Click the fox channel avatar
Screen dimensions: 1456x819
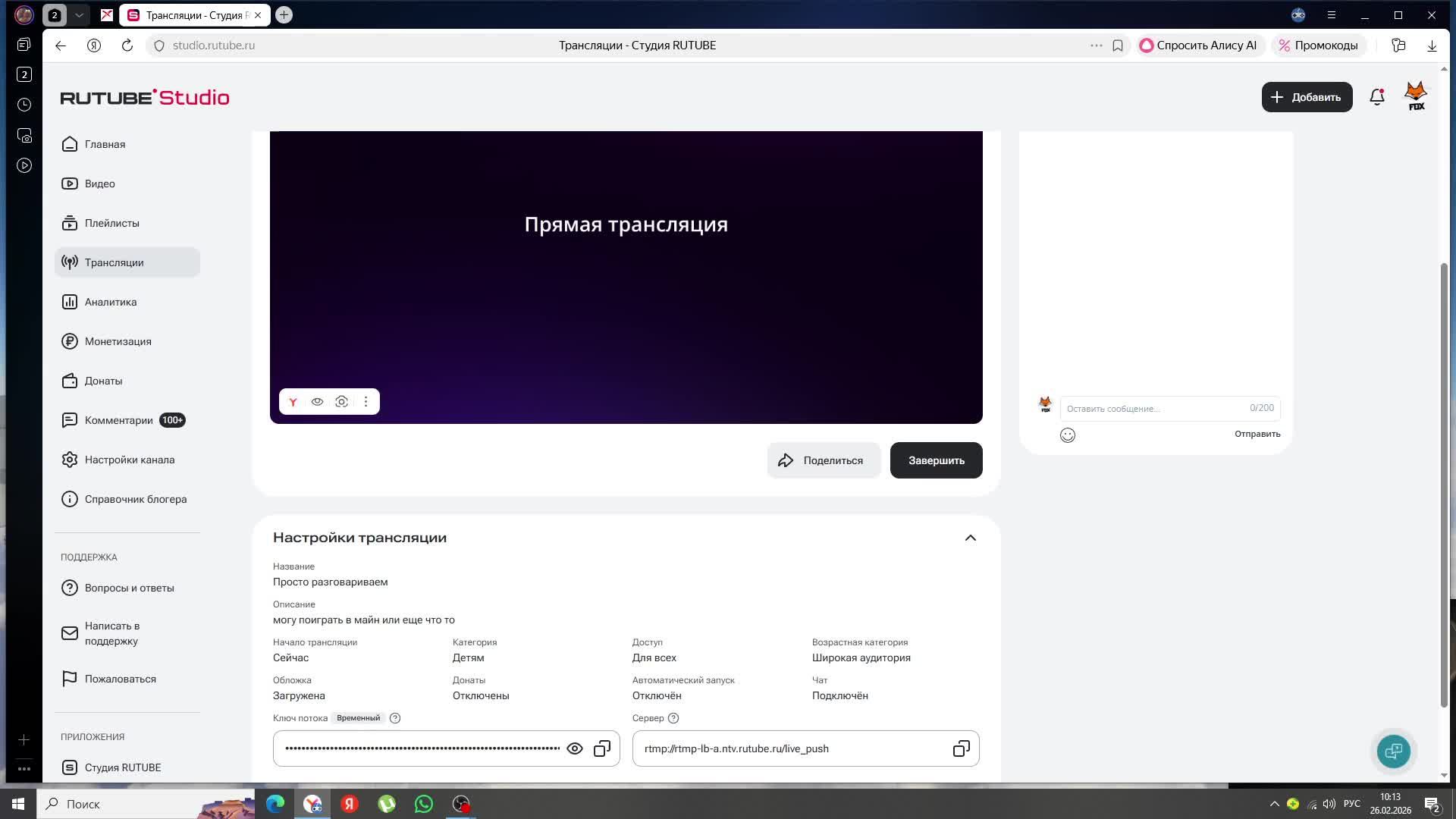[x=1416, y=96]
